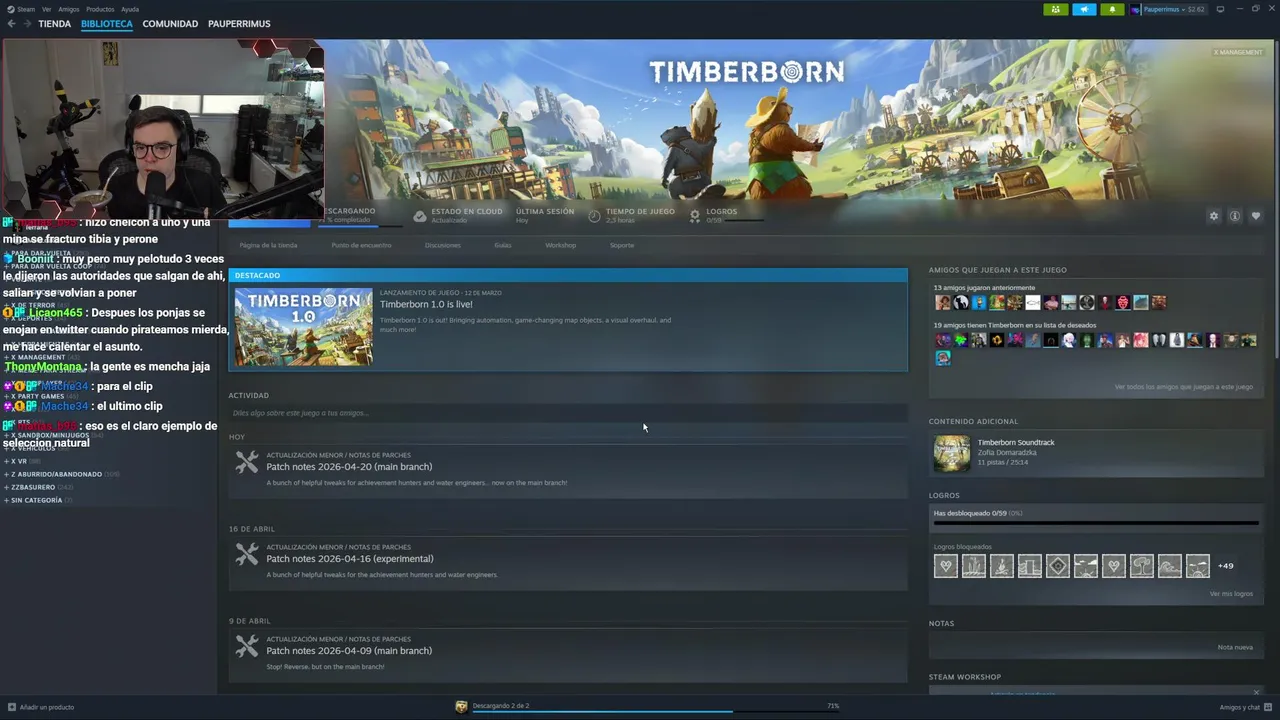Go to the TIENDA section
Viewport: 1280px width, 720px height.
pyautogui.click(x=55, y=23)
